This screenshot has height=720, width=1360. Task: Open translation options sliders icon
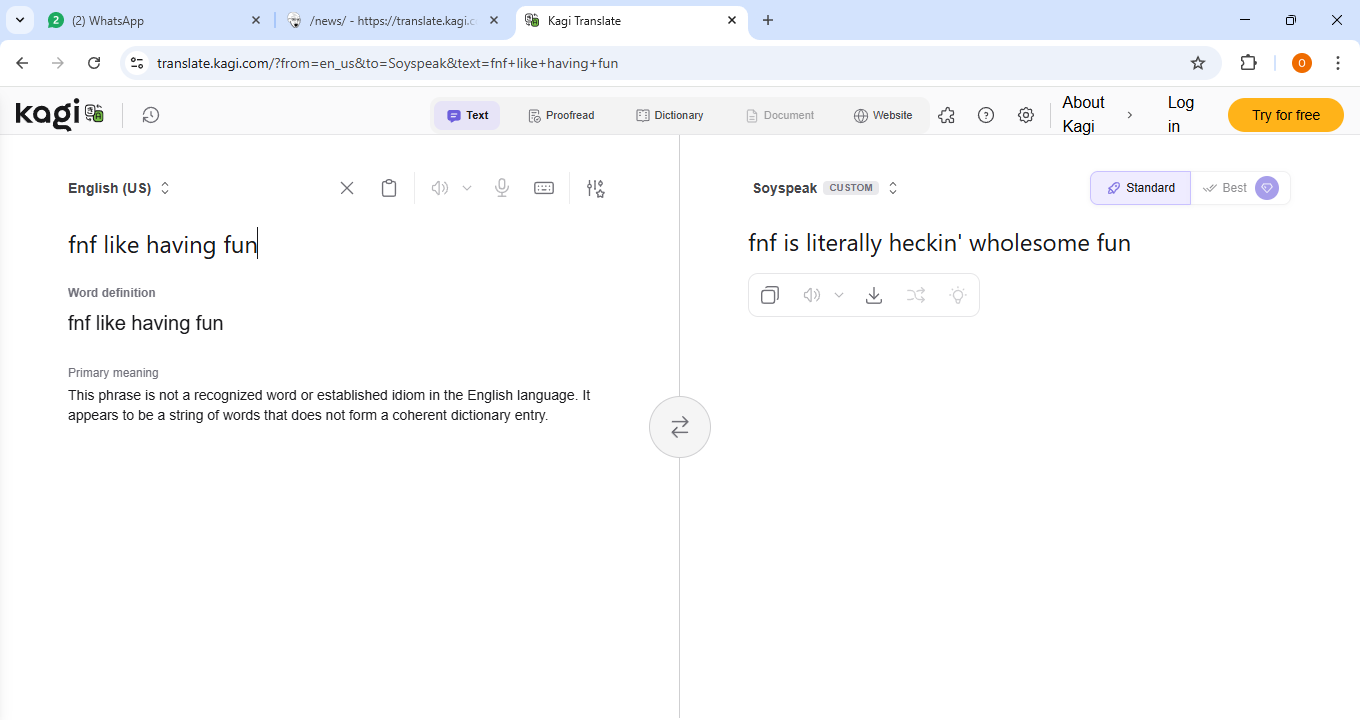point(596,188)
